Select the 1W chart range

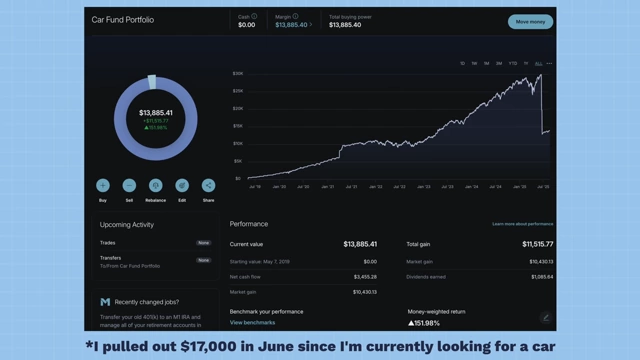point(474,63)
